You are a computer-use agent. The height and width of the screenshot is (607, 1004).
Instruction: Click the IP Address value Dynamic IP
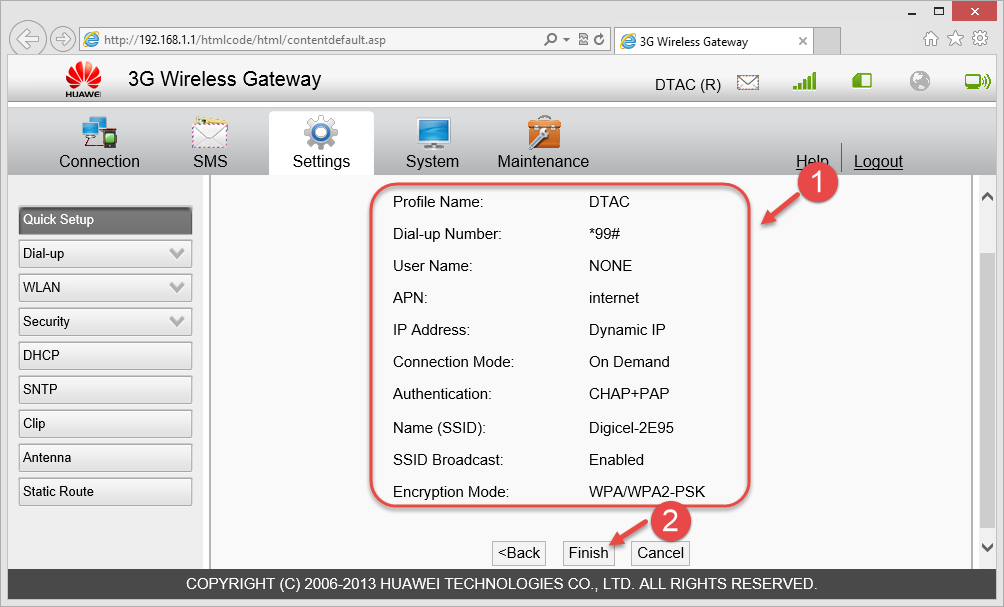click(627, 330)
